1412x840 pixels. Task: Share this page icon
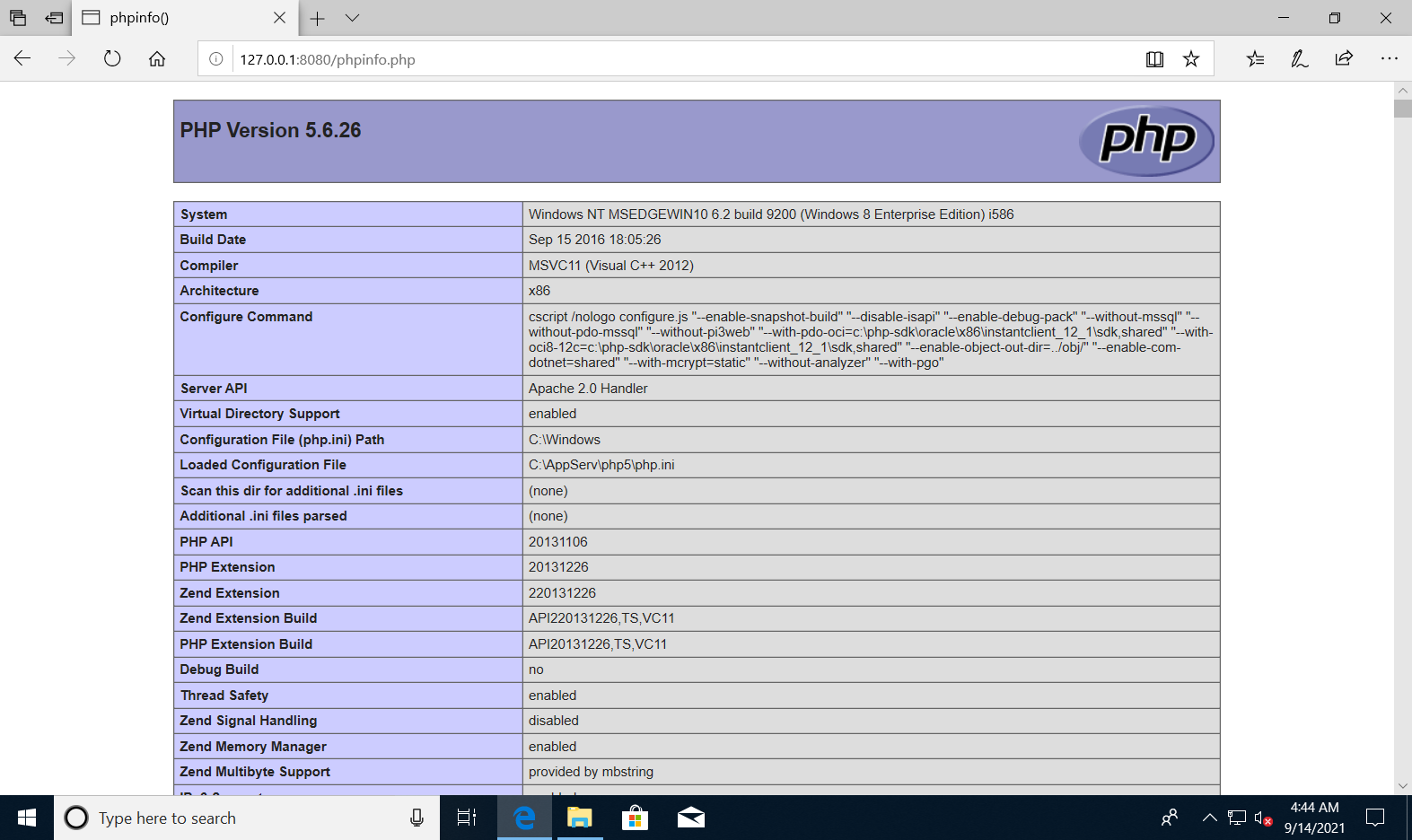[1344, 59]
